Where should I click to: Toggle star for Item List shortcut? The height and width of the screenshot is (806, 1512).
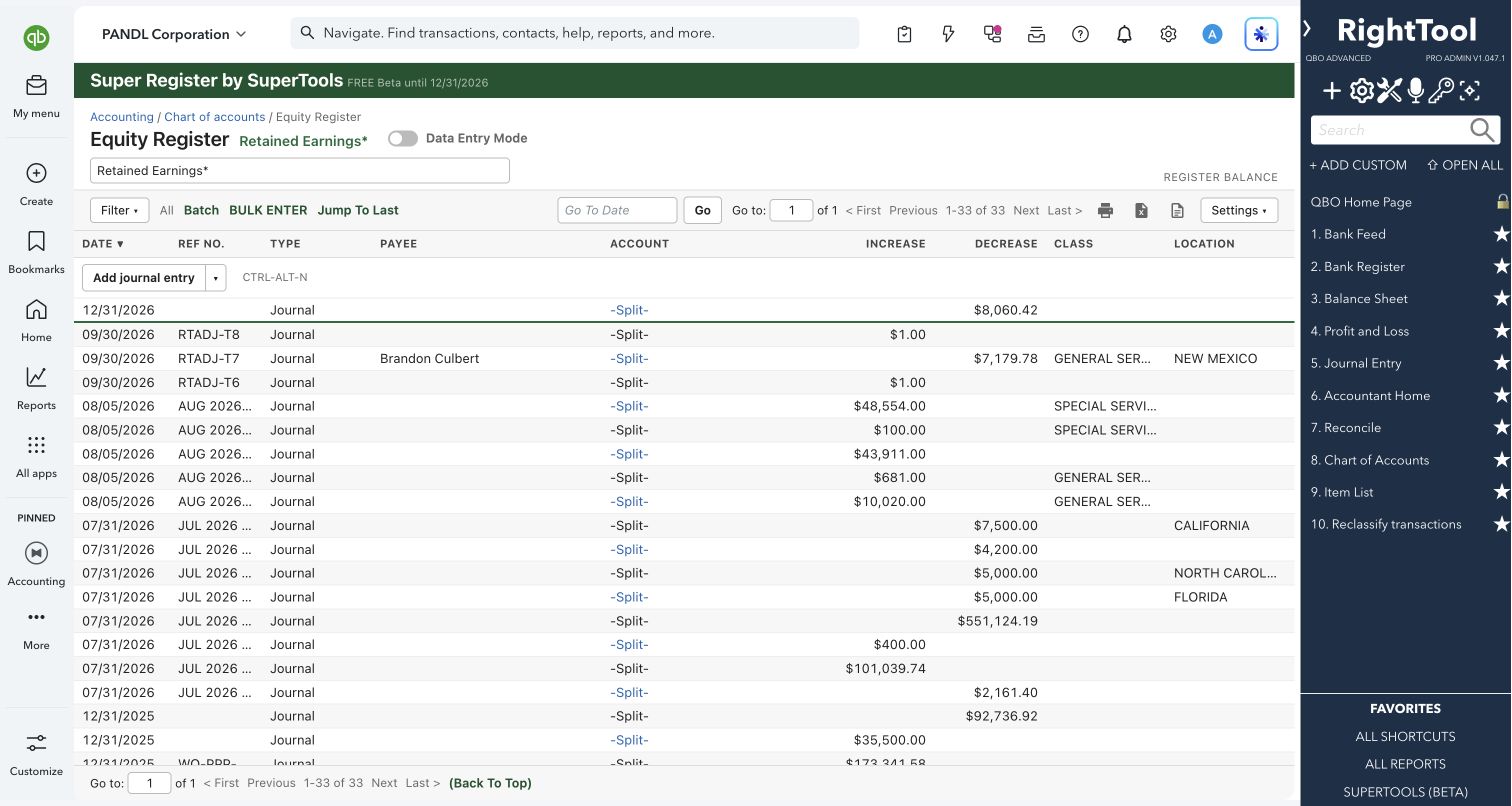pyautogui.click(x=1501, y=492)
